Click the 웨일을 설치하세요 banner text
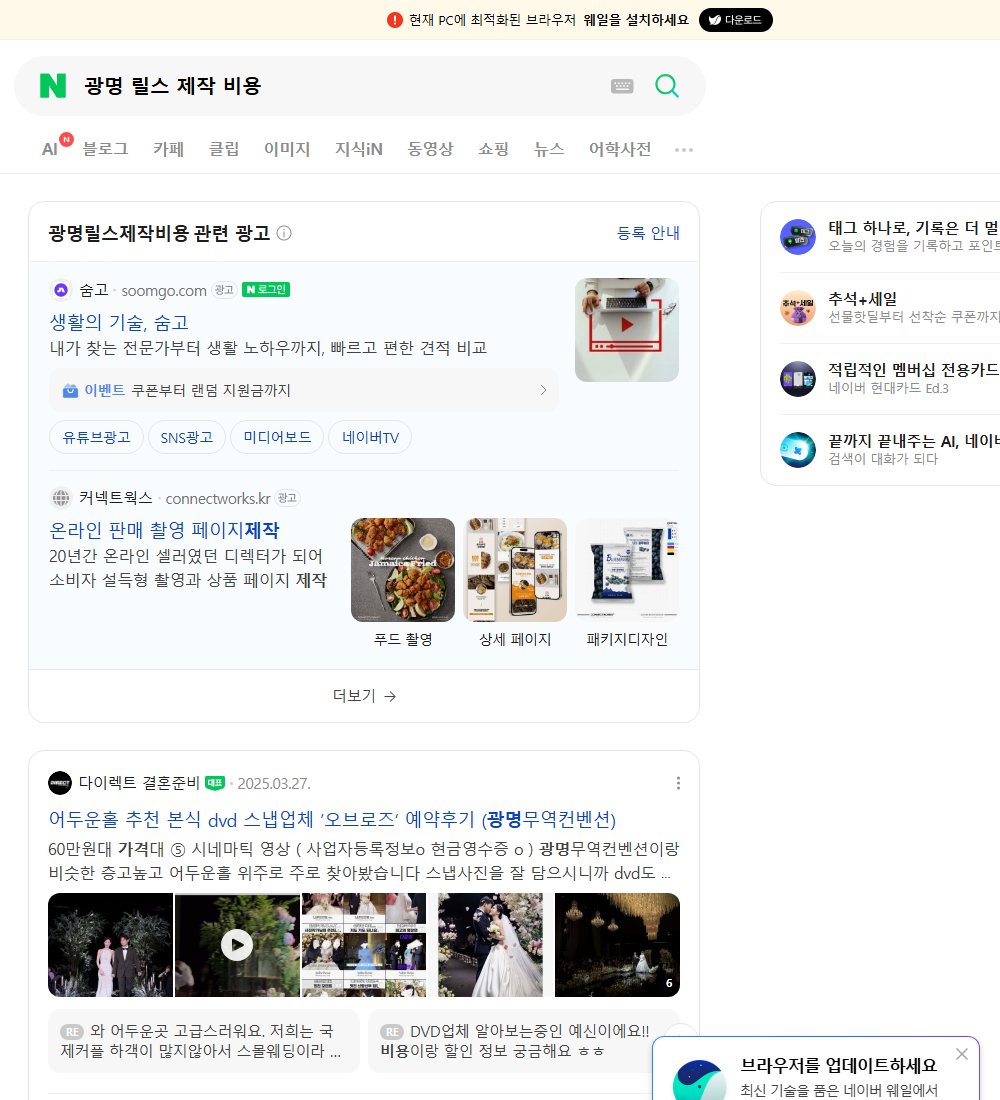Image resolution: width=1000 pixels, height=1100 pixels. (636, 20)
